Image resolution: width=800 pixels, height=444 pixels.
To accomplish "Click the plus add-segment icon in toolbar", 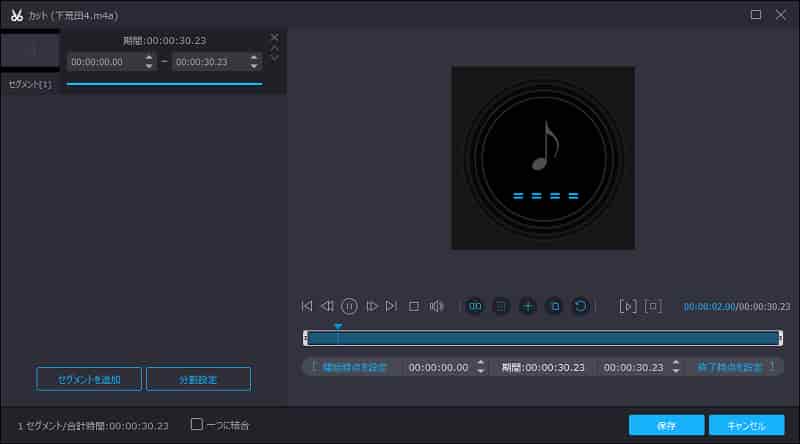I will (x=528, y=306).
